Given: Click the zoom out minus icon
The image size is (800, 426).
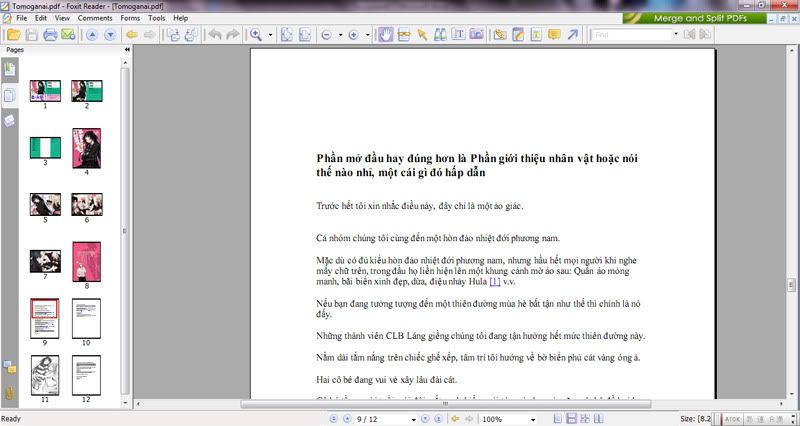Looking at the screenshot, I should (x=327, y=35).
